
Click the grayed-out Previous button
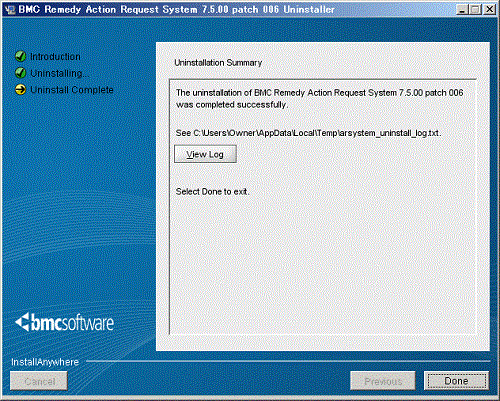(x=383, y=381)
